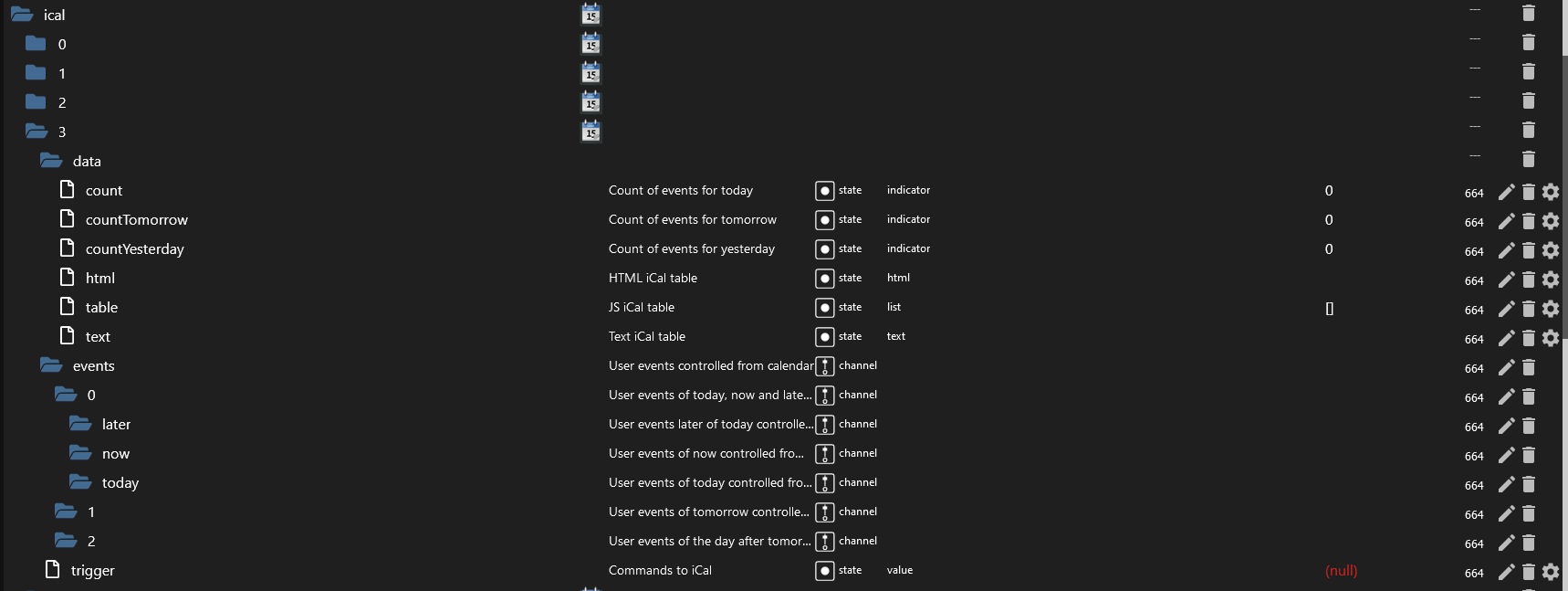Open gear settings for the text state
Screen dimensions: 1568x591
click(x=1551, y=338)
